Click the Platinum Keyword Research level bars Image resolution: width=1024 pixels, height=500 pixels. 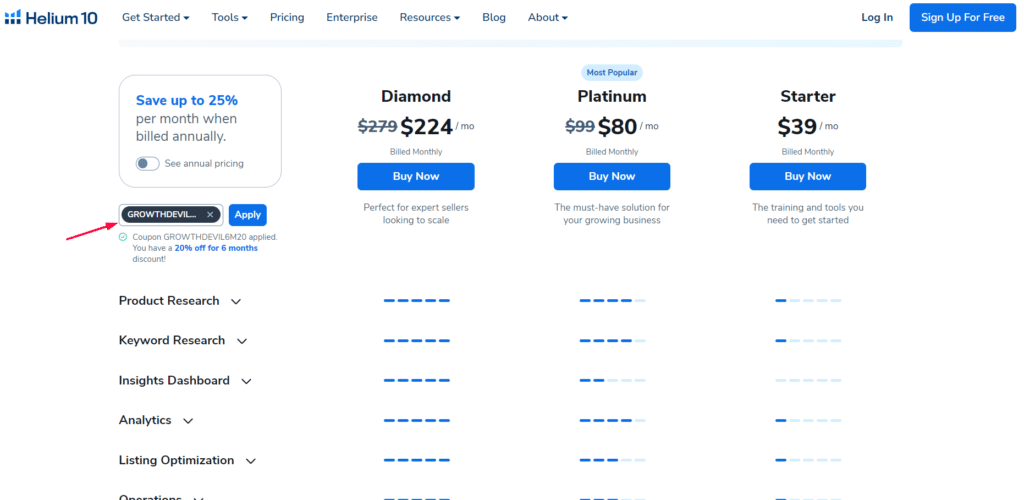(x=612, y=340)
